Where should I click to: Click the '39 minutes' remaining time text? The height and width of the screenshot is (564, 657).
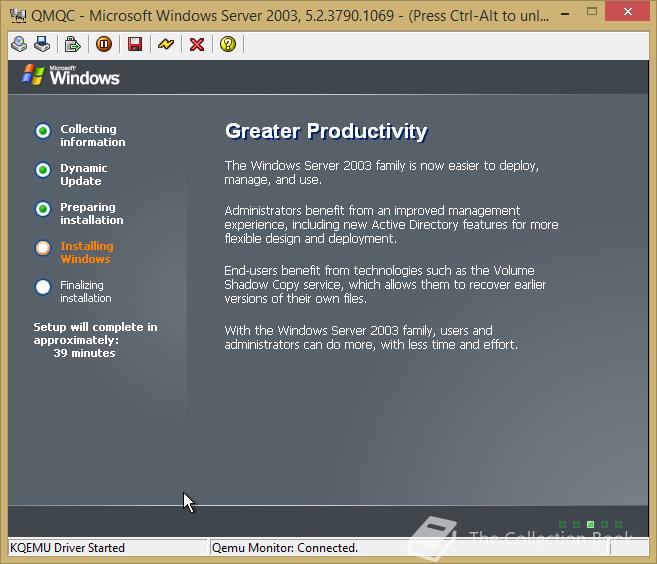point(84,353)
